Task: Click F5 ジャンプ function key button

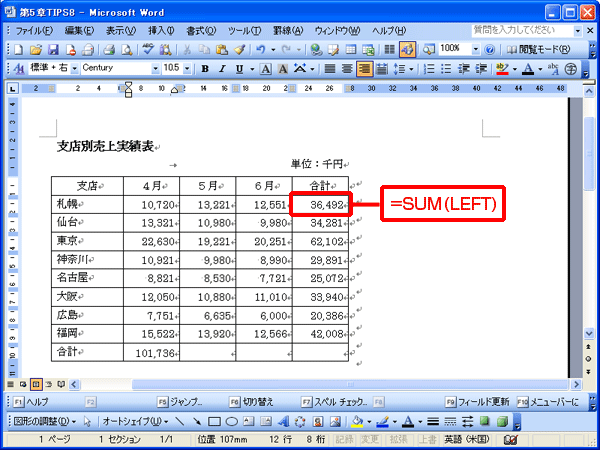Action: coord(180,402)
